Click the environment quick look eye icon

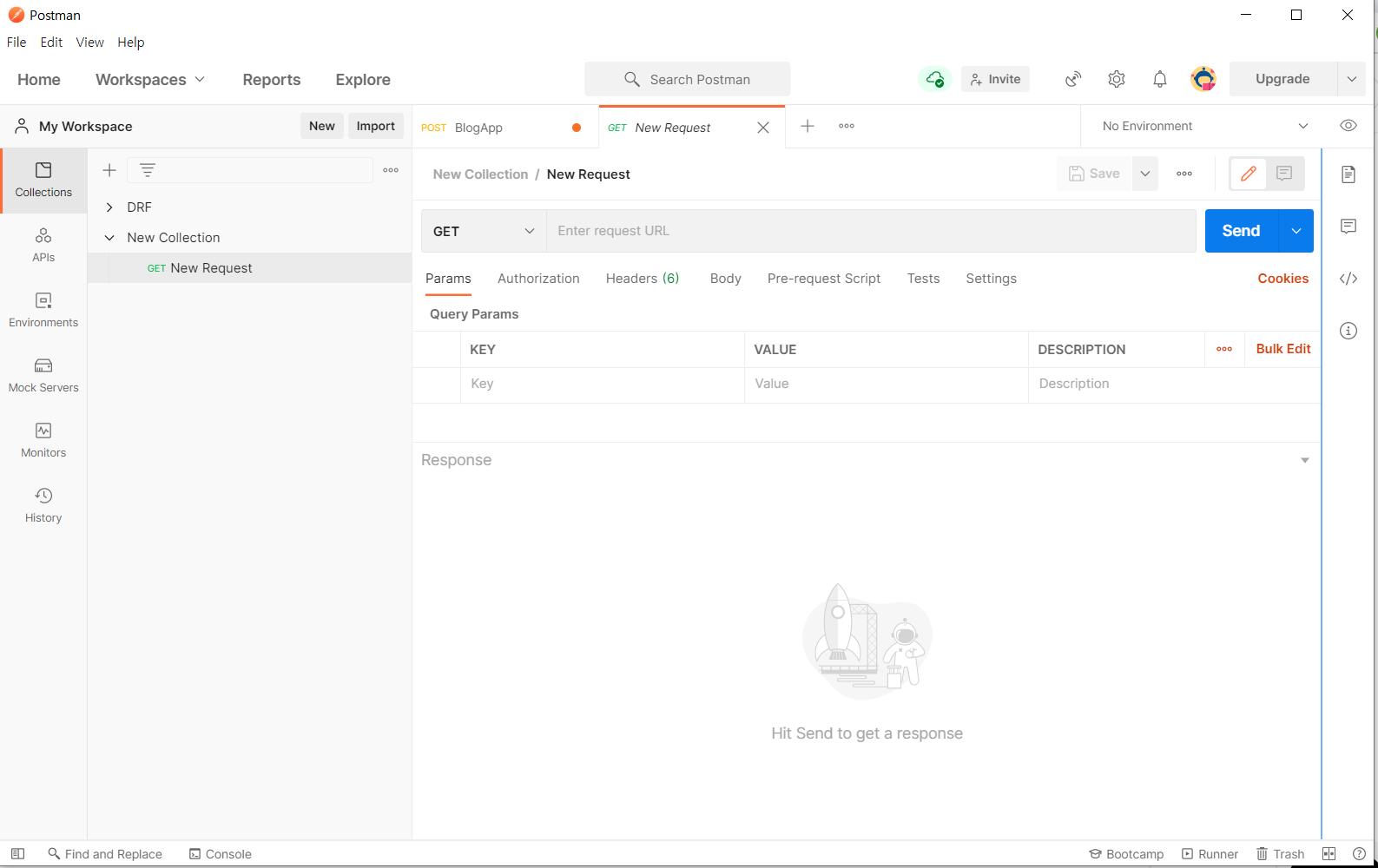pyautogui.click(x=1348, y=126)
